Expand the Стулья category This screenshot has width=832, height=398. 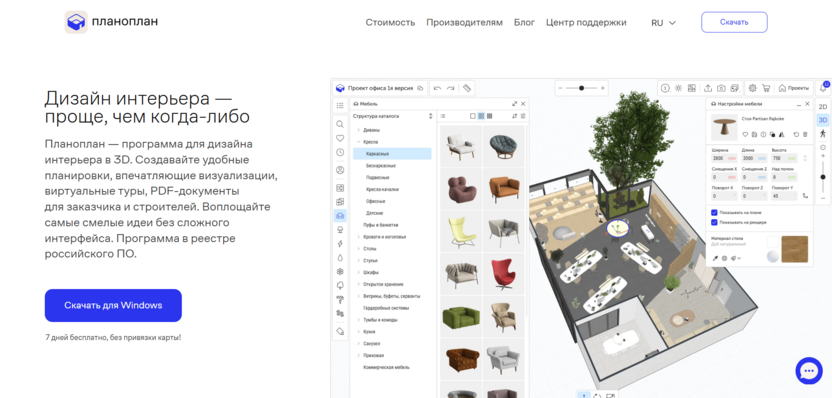pos(359,261)
